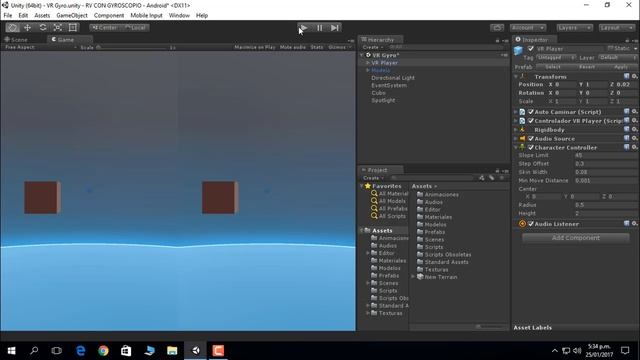Select the Rotate tool
The width and height of the screenshot is (640, 360).
point(43,28)
